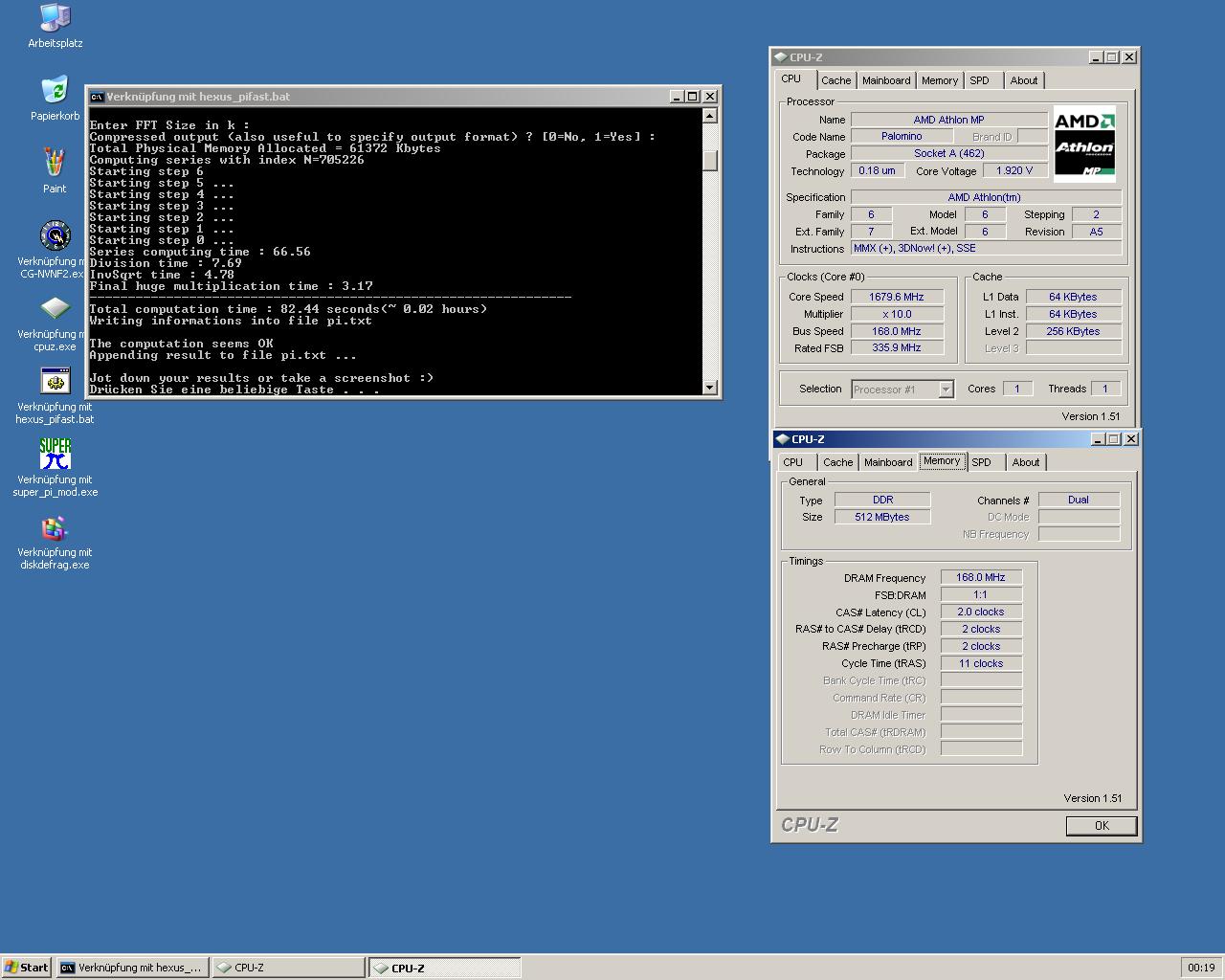Close the lower CPU-Z window

1131,439
